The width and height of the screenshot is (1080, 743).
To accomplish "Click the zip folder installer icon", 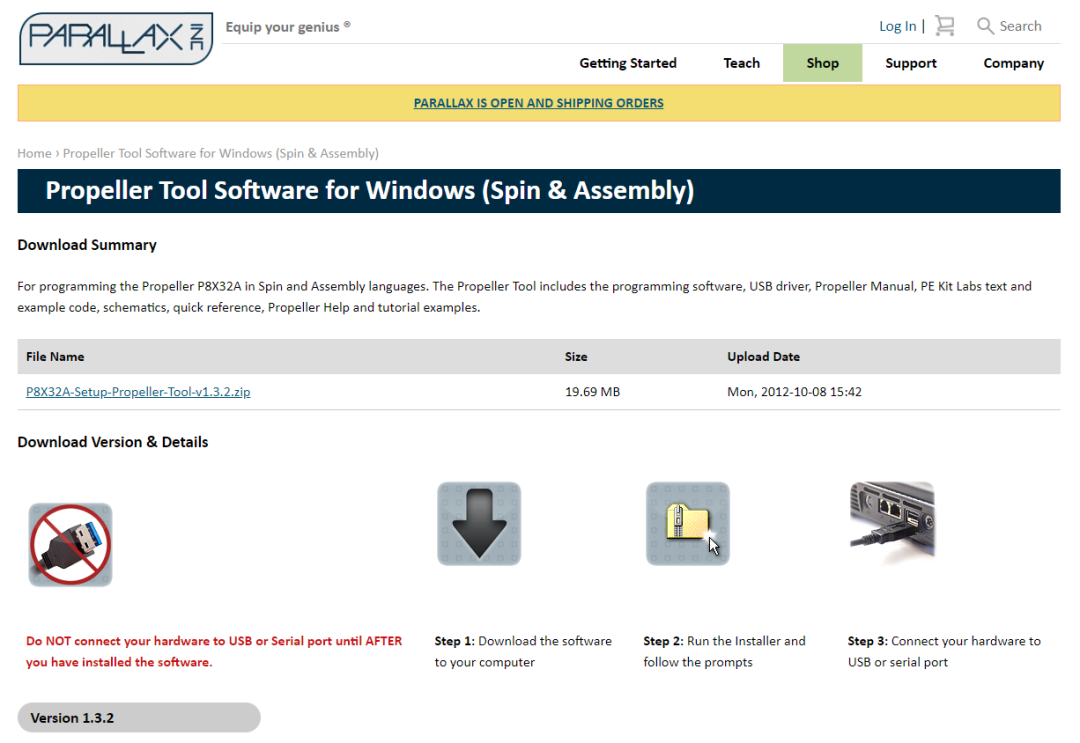I will click(687, 523).
